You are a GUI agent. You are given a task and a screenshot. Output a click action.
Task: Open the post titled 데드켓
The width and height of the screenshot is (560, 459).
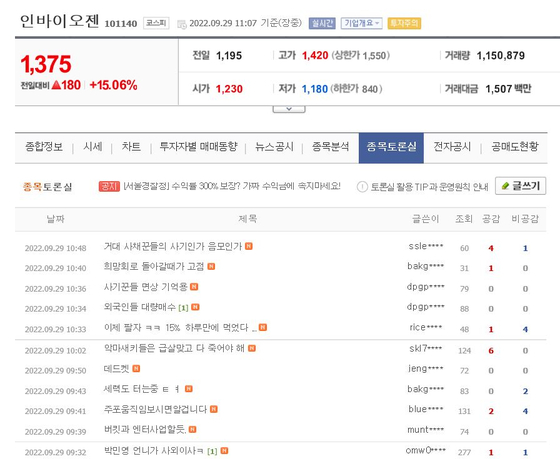coord(116,369)
